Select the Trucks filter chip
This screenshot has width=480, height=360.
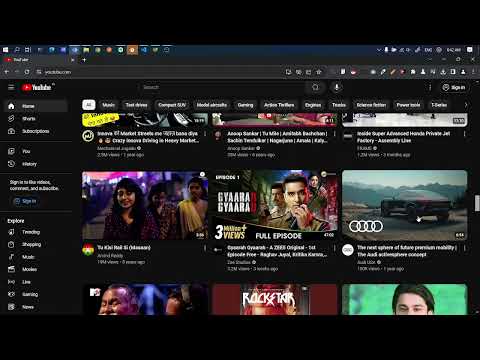(339, 105)
